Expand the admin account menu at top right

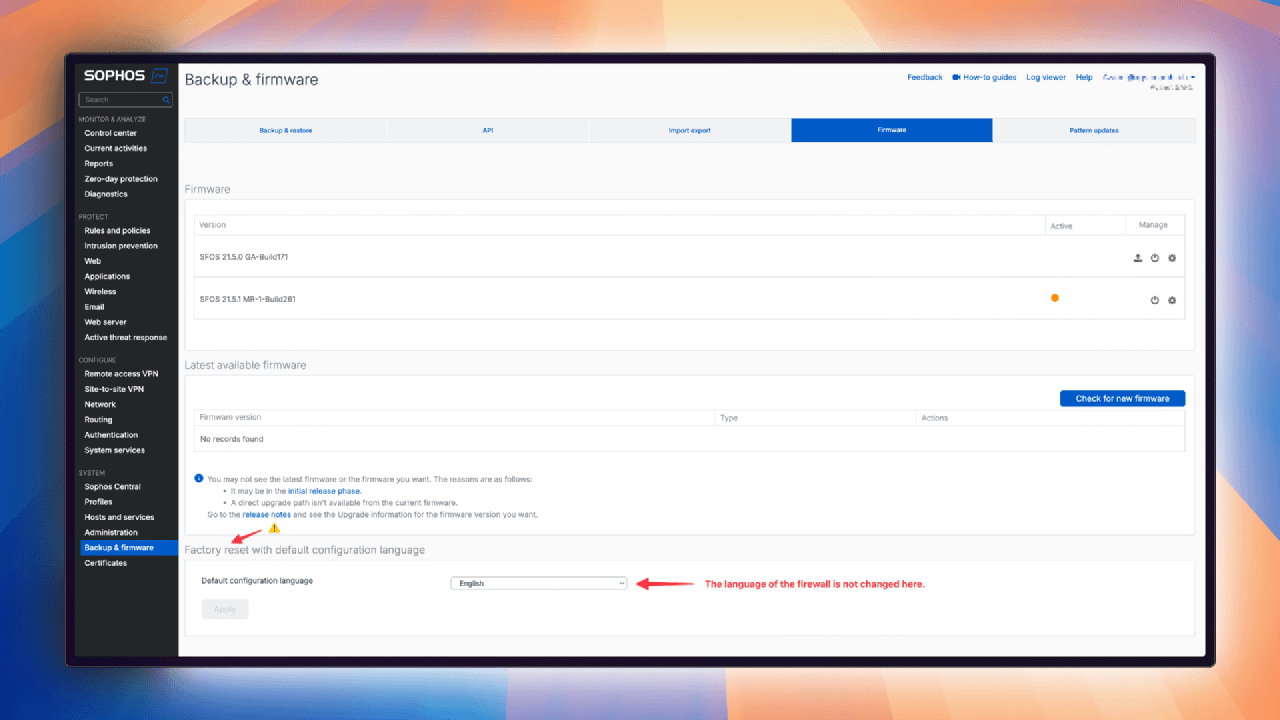tap(1148, 77)
